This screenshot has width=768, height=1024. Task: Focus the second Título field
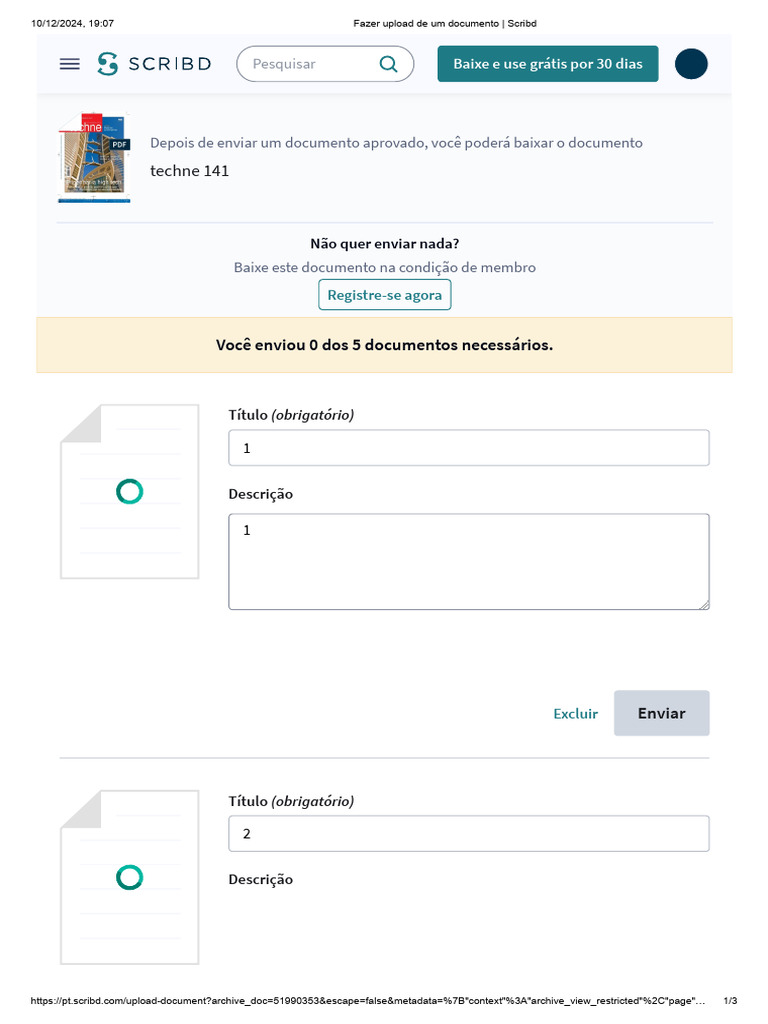tap(468, 834)
